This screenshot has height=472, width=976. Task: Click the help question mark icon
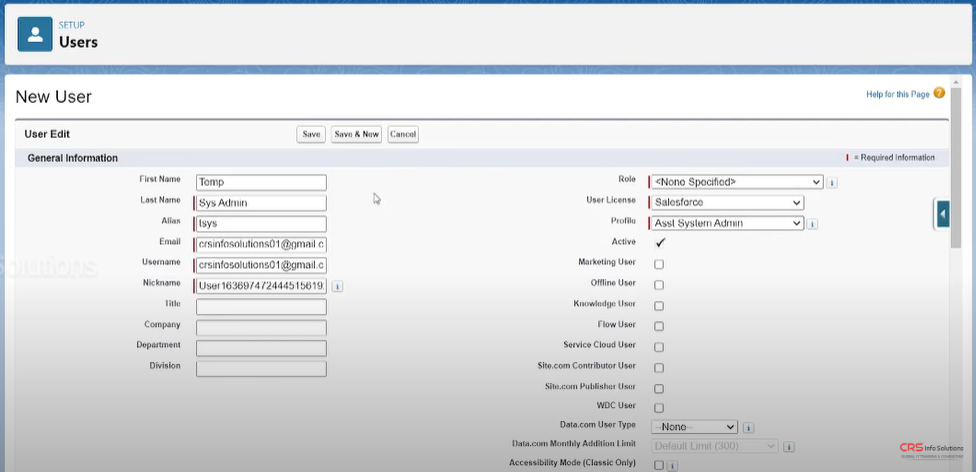tap(939, 93)
